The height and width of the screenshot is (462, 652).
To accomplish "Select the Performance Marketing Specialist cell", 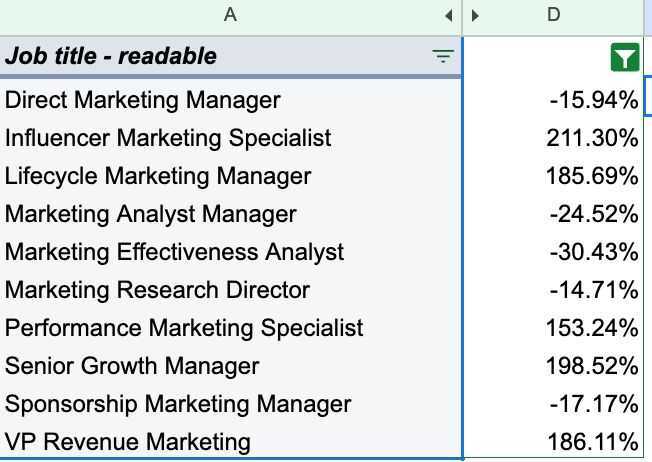I will coord(231,328).
